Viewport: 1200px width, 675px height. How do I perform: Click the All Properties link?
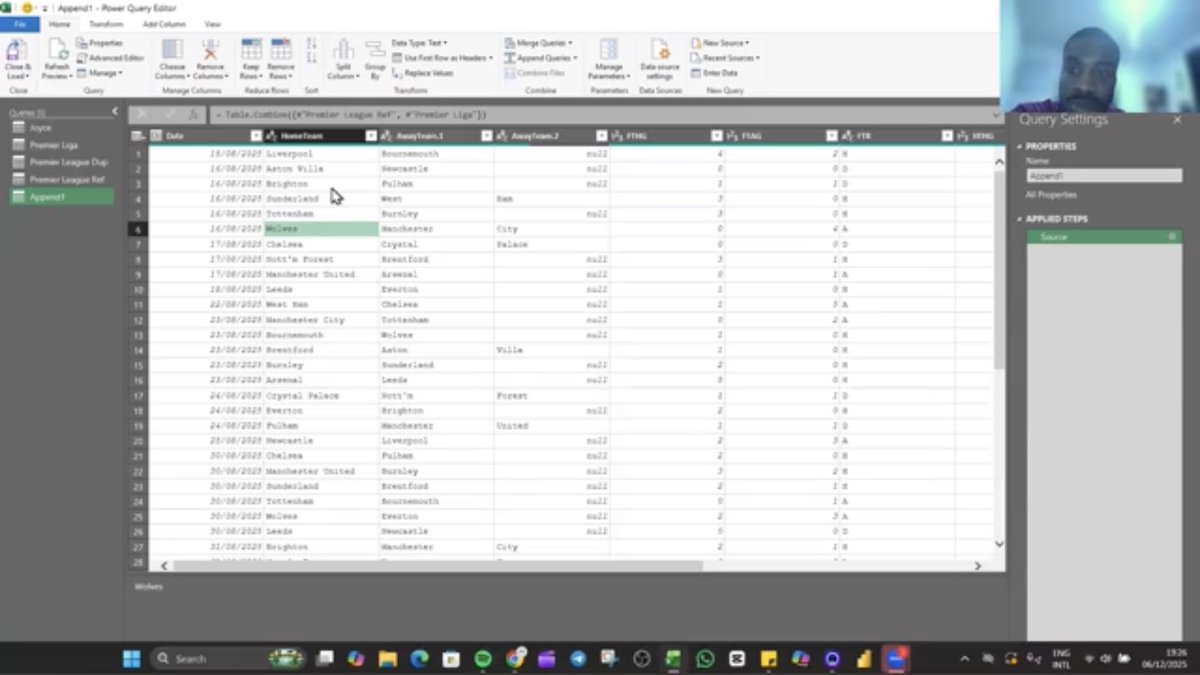[x=1051, y=195]
